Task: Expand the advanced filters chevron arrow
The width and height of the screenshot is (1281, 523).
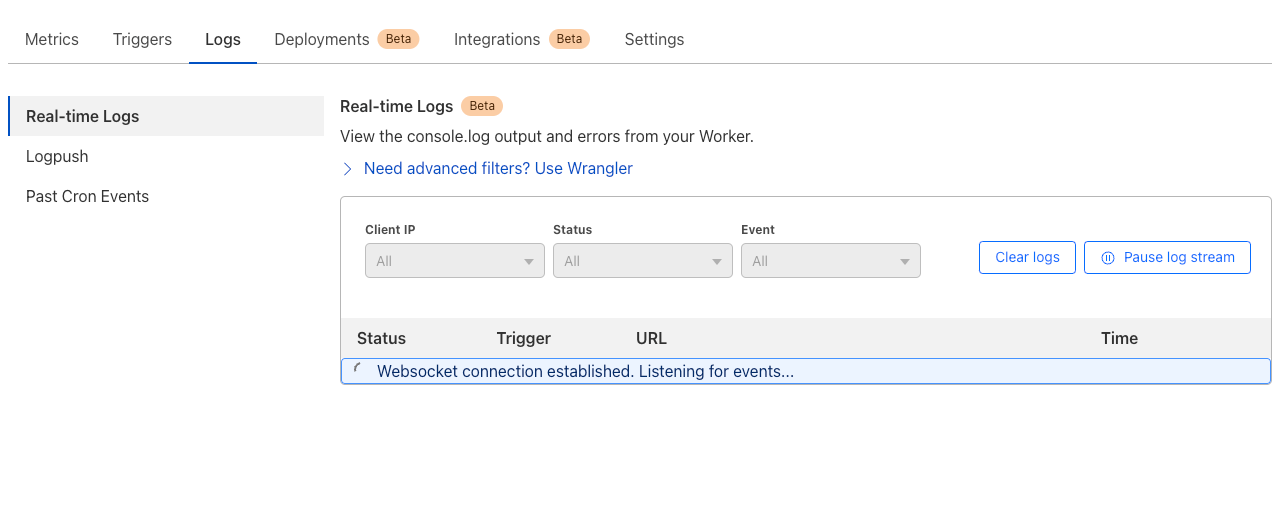Action: pyautogui.click(x=348, y=169)
